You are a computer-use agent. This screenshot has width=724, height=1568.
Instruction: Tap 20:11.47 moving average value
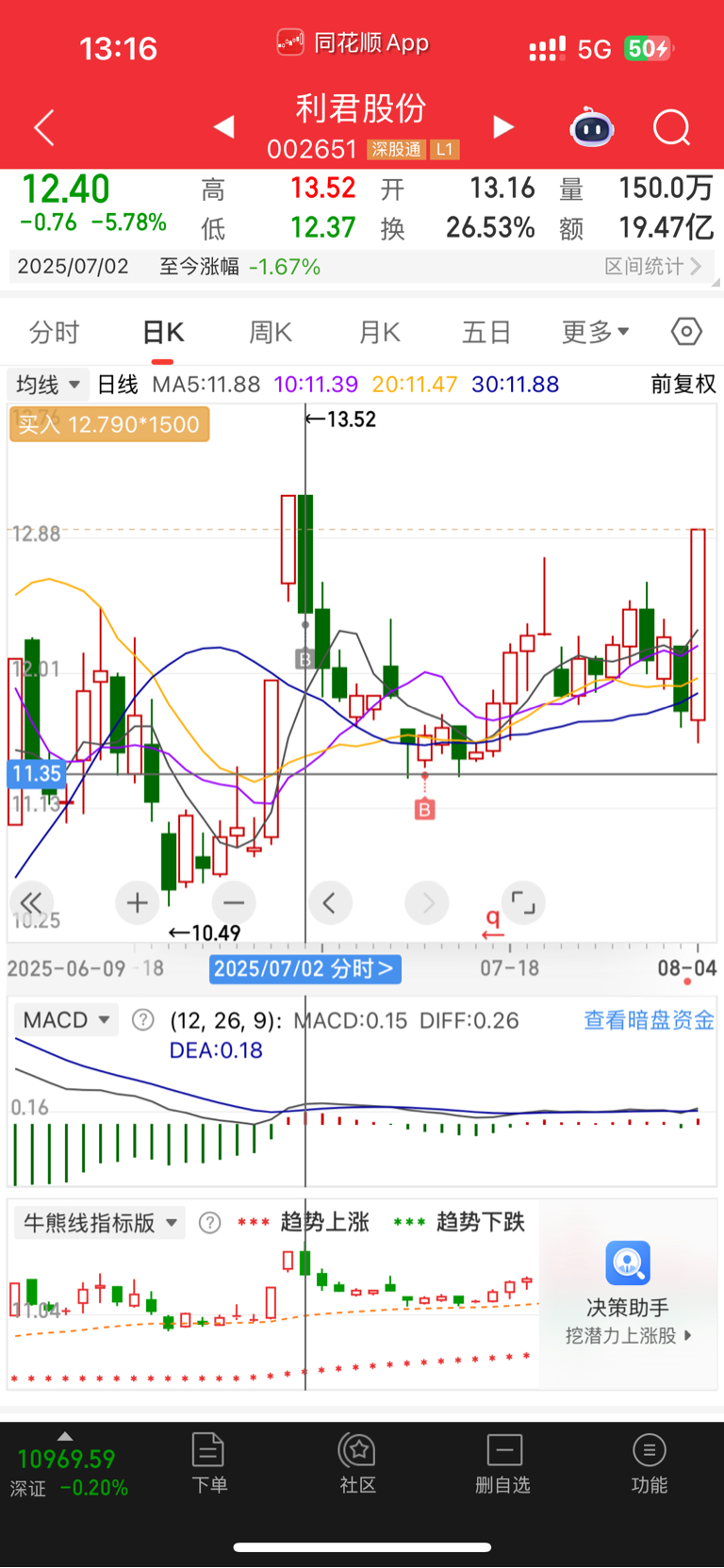(415, 385)
